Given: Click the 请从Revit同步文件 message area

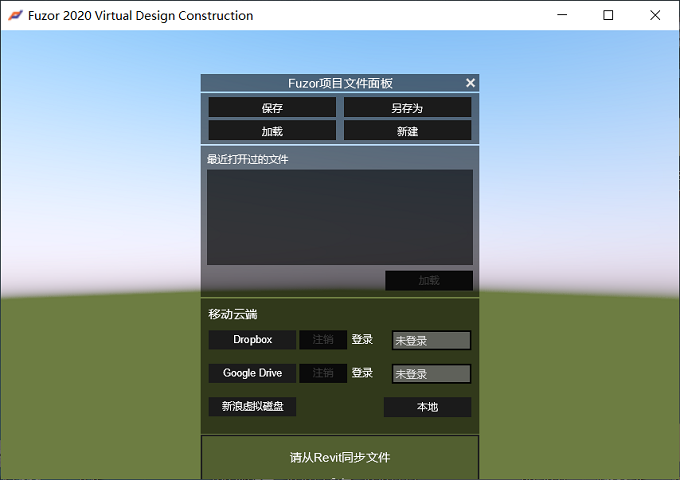Looking at the screenshot, I should tap(340, 457).
